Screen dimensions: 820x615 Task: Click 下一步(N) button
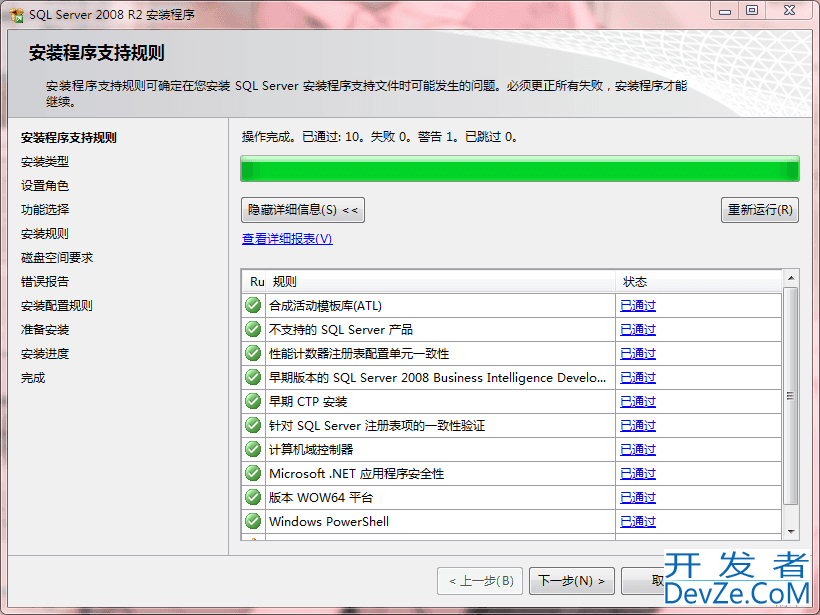[x=572, y=580]
